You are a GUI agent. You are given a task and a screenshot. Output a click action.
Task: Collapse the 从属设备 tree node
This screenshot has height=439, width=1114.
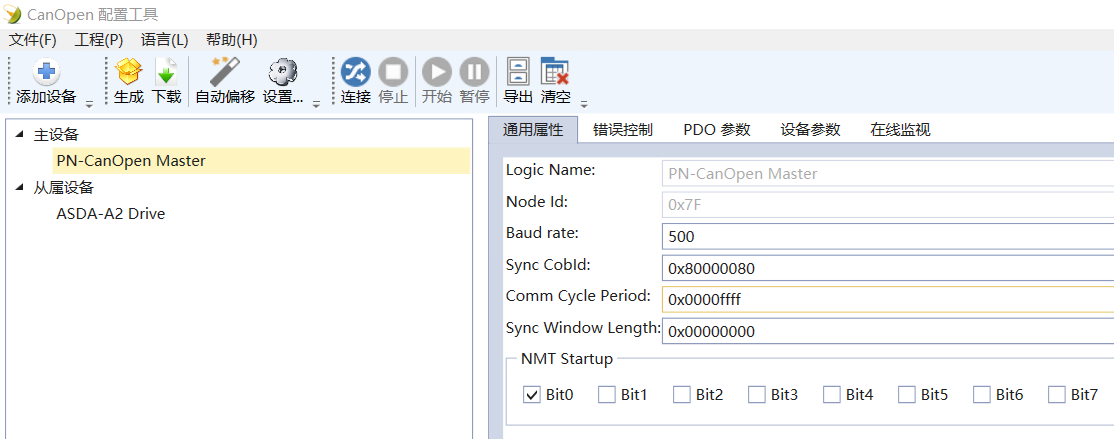coord(19,188)
